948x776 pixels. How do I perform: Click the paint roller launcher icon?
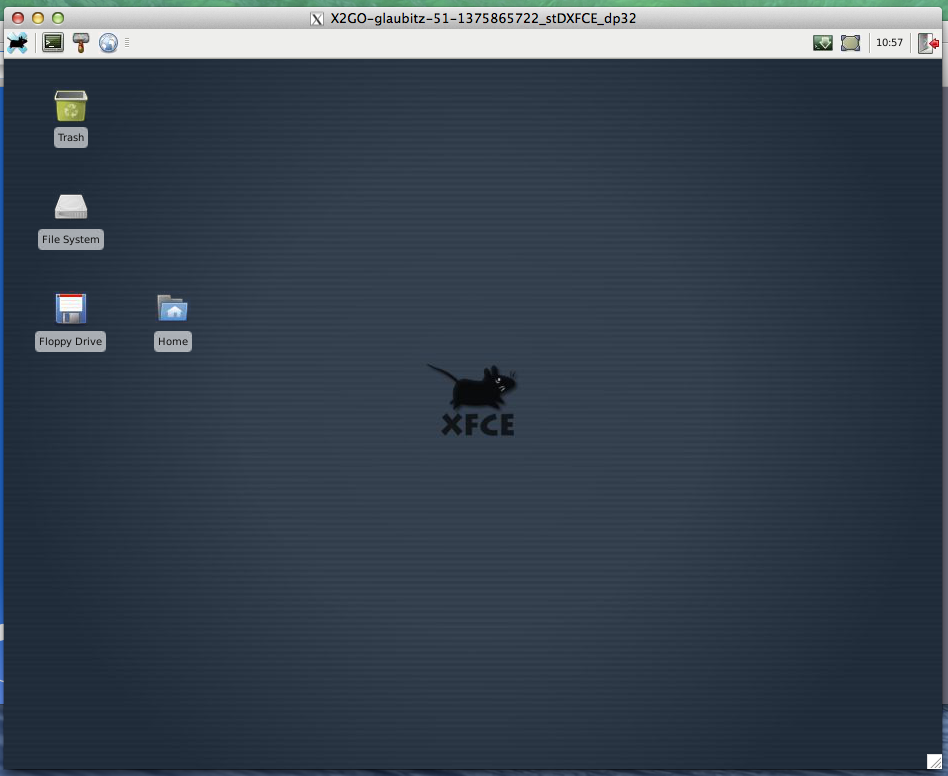pos(81,43)
